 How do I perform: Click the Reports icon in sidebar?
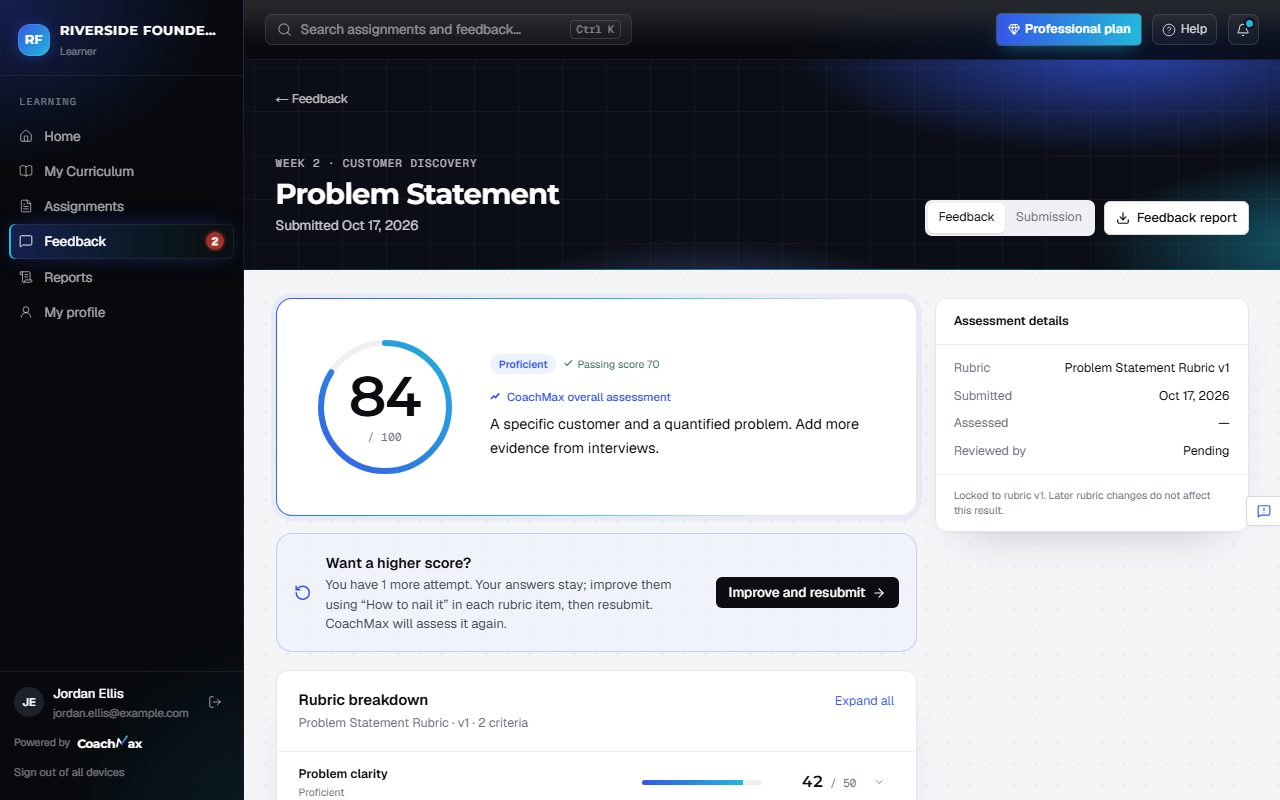(x=26, y=277)
